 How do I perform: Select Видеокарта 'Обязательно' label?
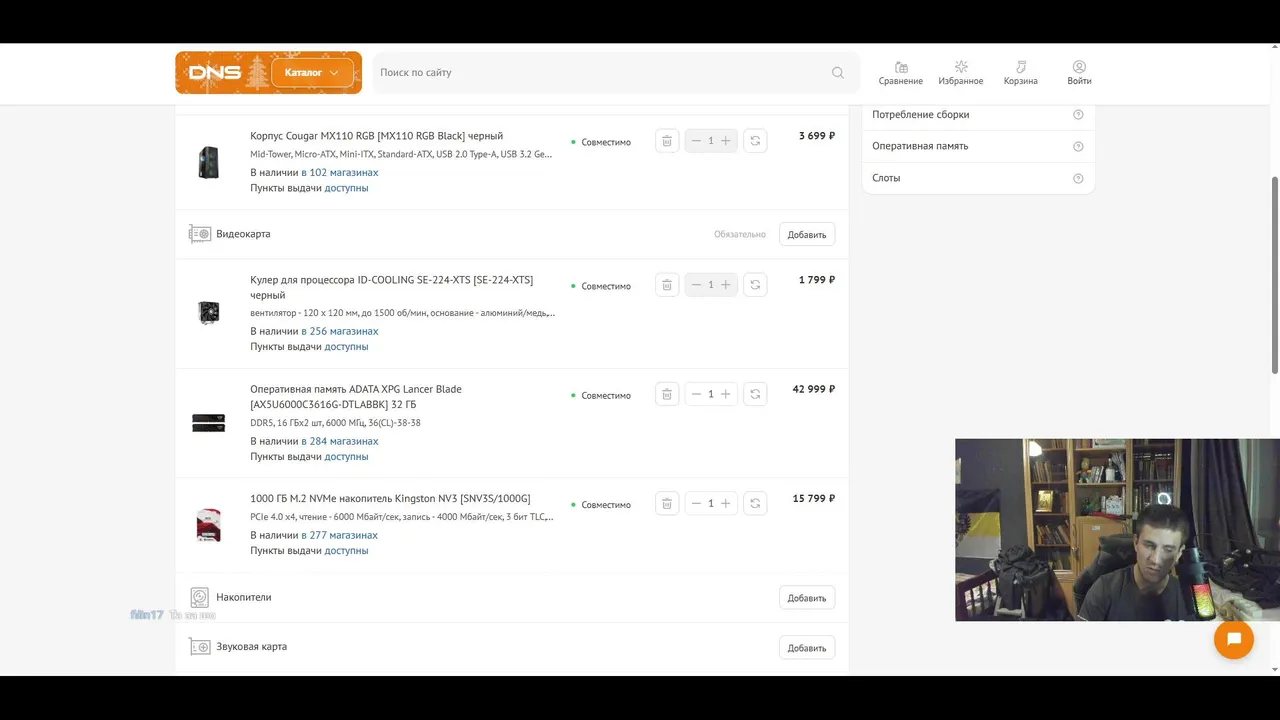(x=740, y=234)
